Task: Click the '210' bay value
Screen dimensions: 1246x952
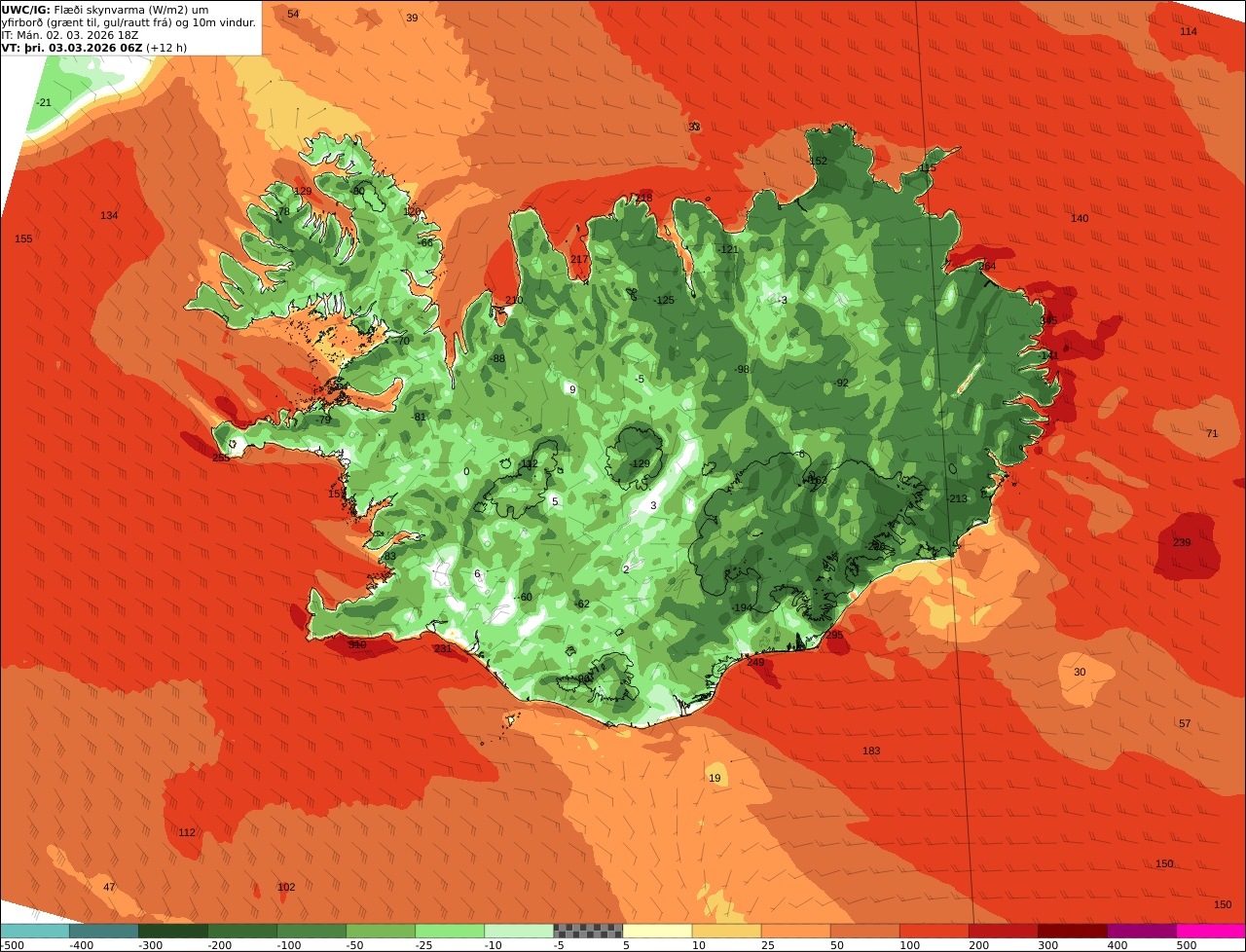Action: (514, 300)
